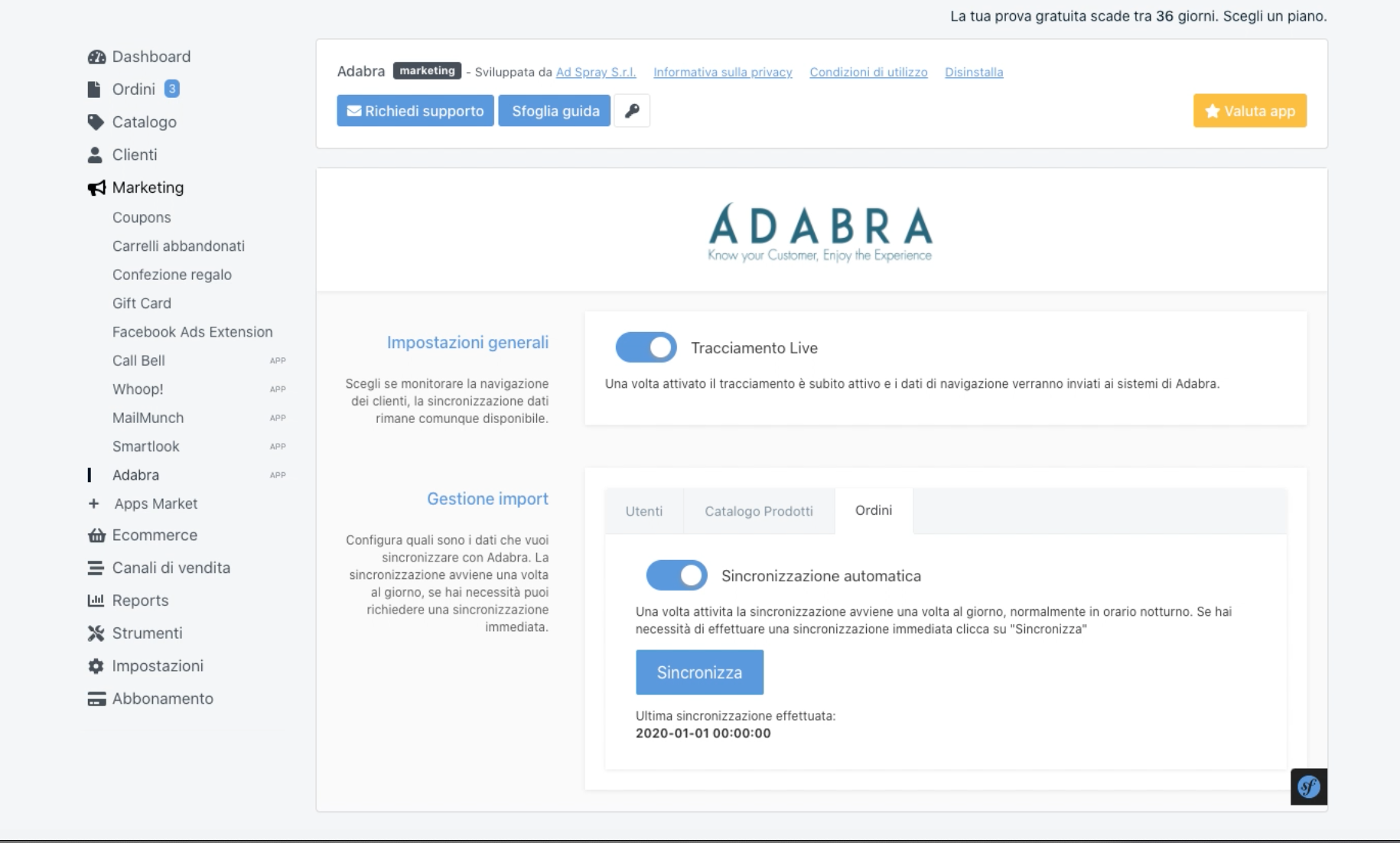
Task: Open Coupons under Marketing
Action: click(142, 217)
